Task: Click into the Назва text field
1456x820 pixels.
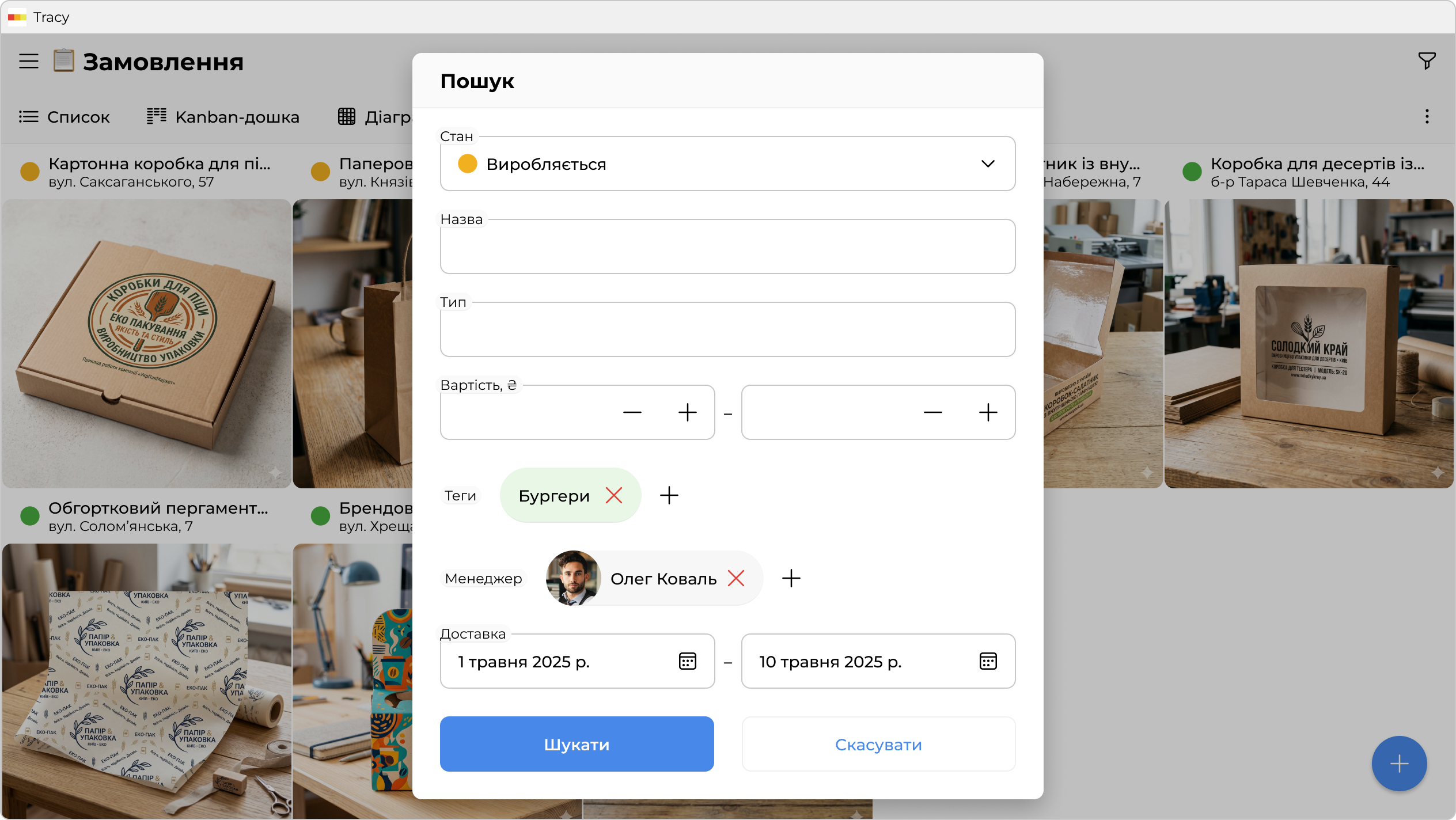Action: (727, 246)
